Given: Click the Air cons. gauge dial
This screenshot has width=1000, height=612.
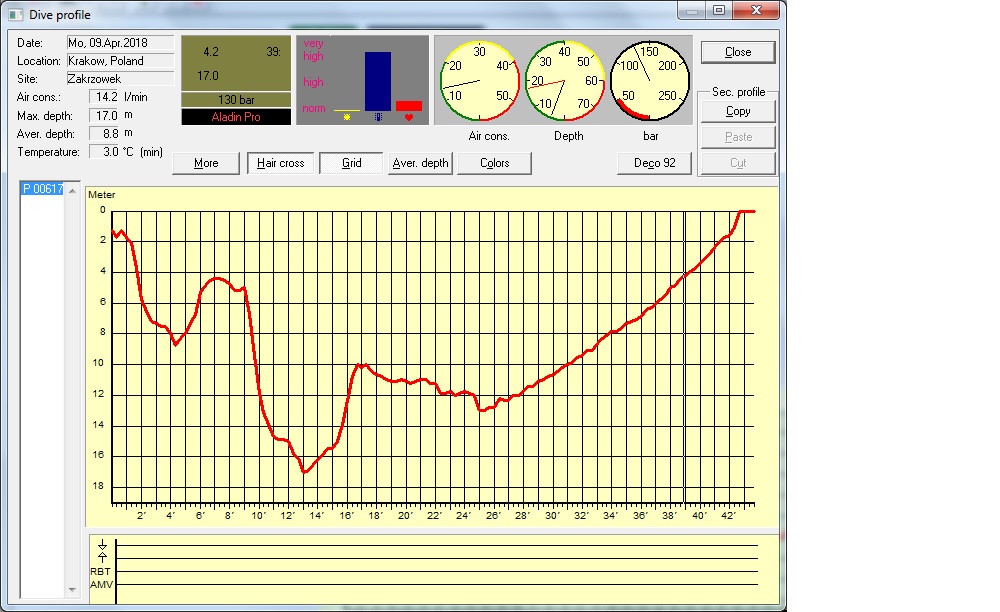Looking at the screenshot, I should (x=479, y=81).
